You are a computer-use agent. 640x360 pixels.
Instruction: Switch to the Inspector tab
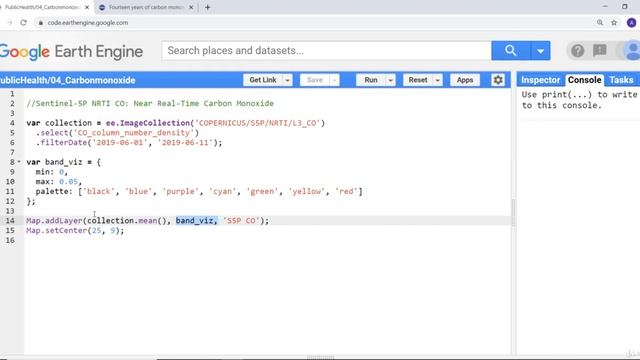click(x=540, y=80)
